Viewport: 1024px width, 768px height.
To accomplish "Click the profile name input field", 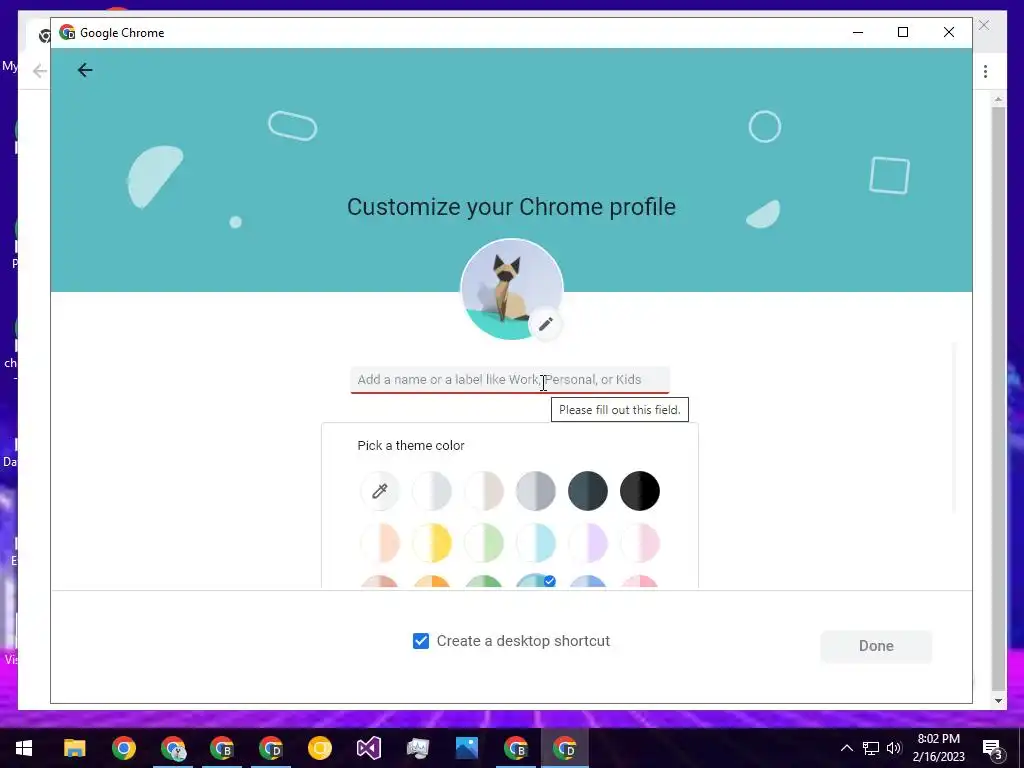I will pos(510,380).
